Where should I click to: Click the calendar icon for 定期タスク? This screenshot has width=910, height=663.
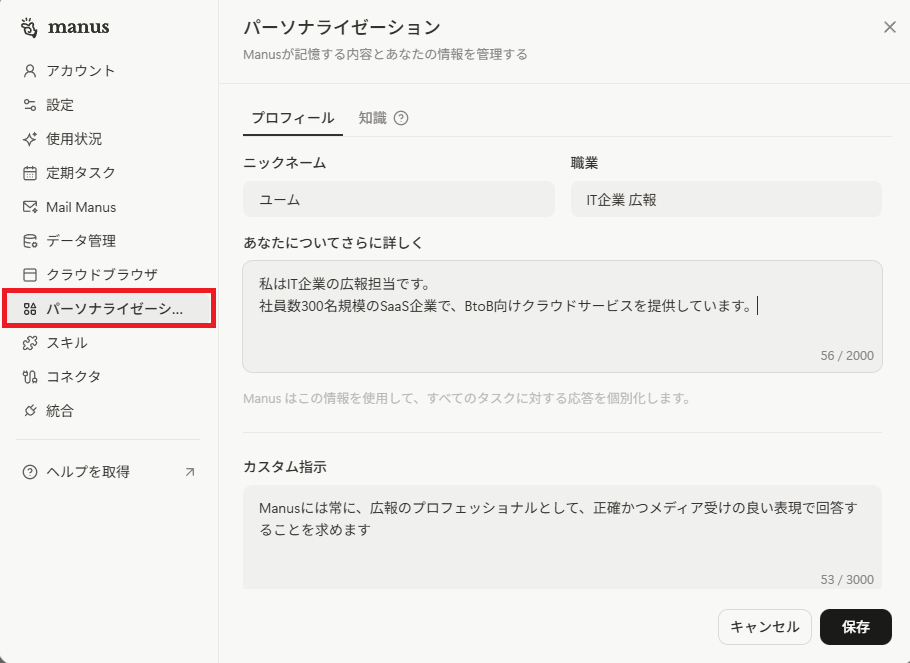[x=30, y=173]
